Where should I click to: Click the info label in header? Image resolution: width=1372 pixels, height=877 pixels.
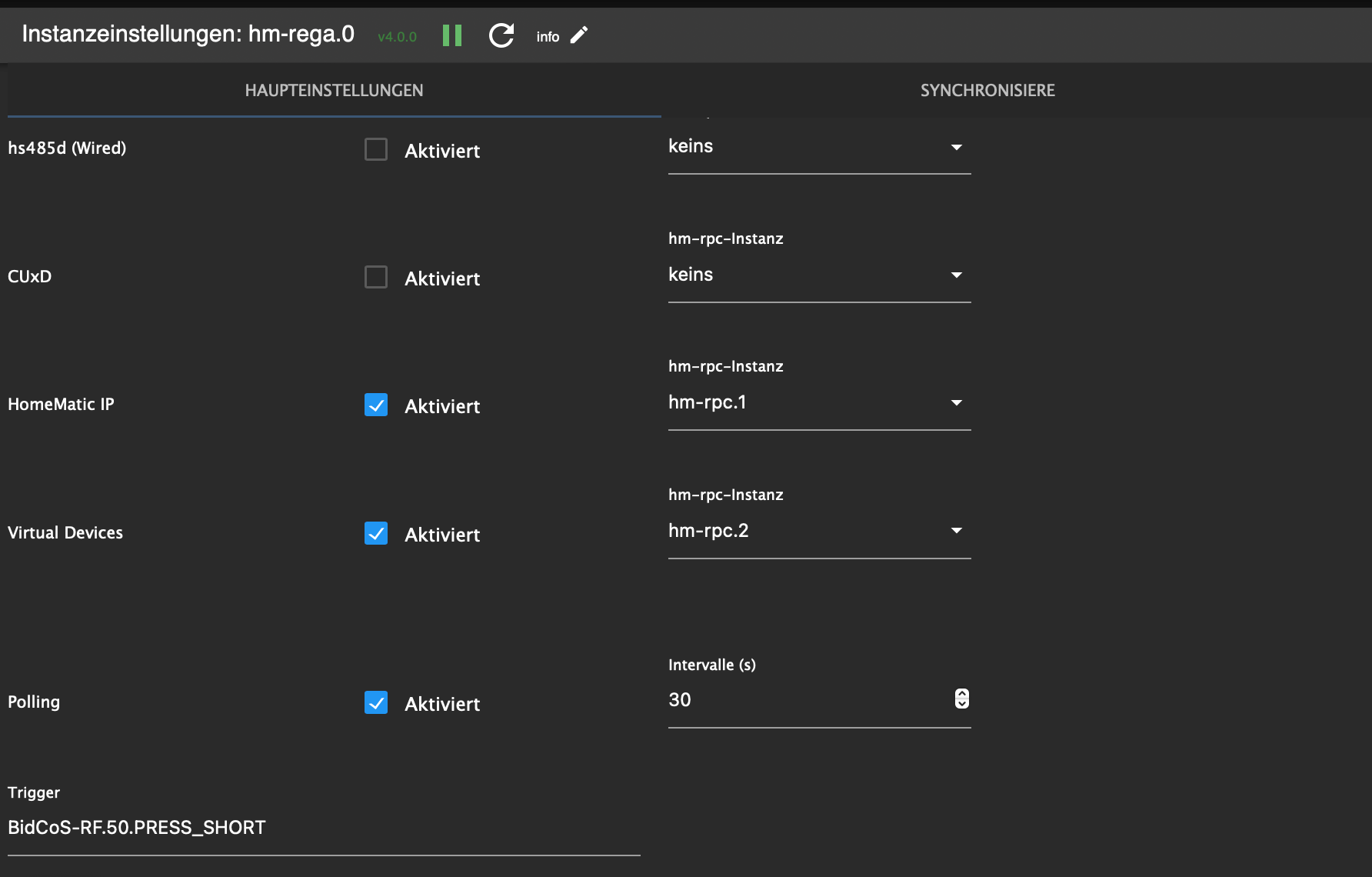[x=548, y=37]
